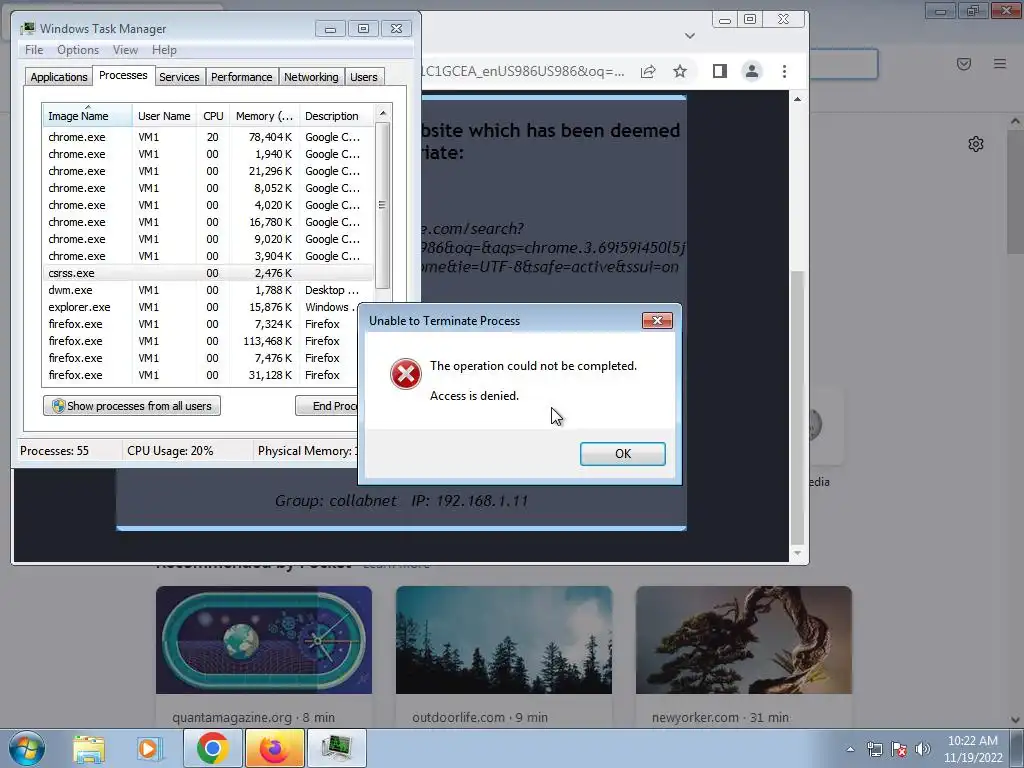
Task: Switch to the Performance tab
Action: [x=241, y=77]
